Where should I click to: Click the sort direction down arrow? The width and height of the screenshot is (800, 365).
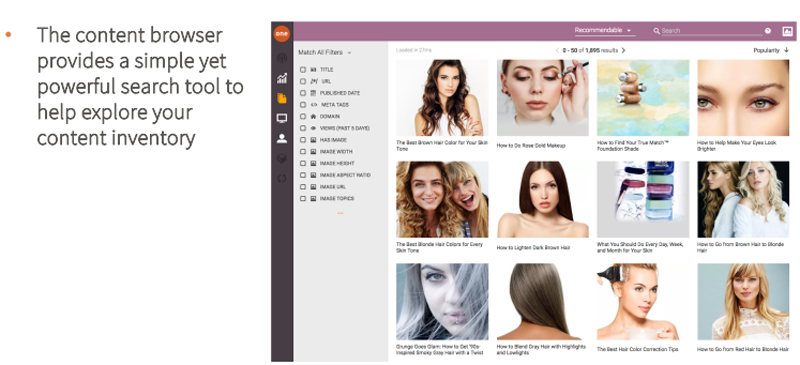coord(786,51)
